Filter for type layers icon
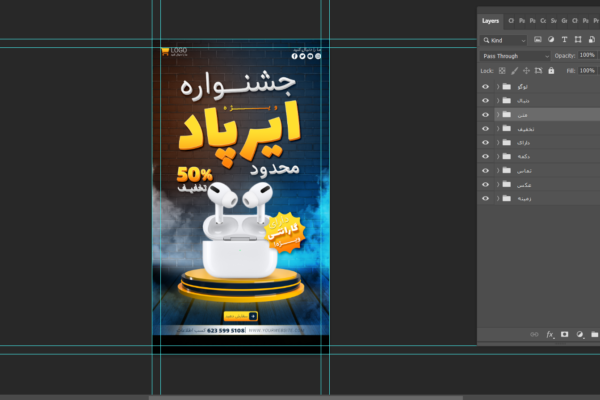 tap(564, 40)
